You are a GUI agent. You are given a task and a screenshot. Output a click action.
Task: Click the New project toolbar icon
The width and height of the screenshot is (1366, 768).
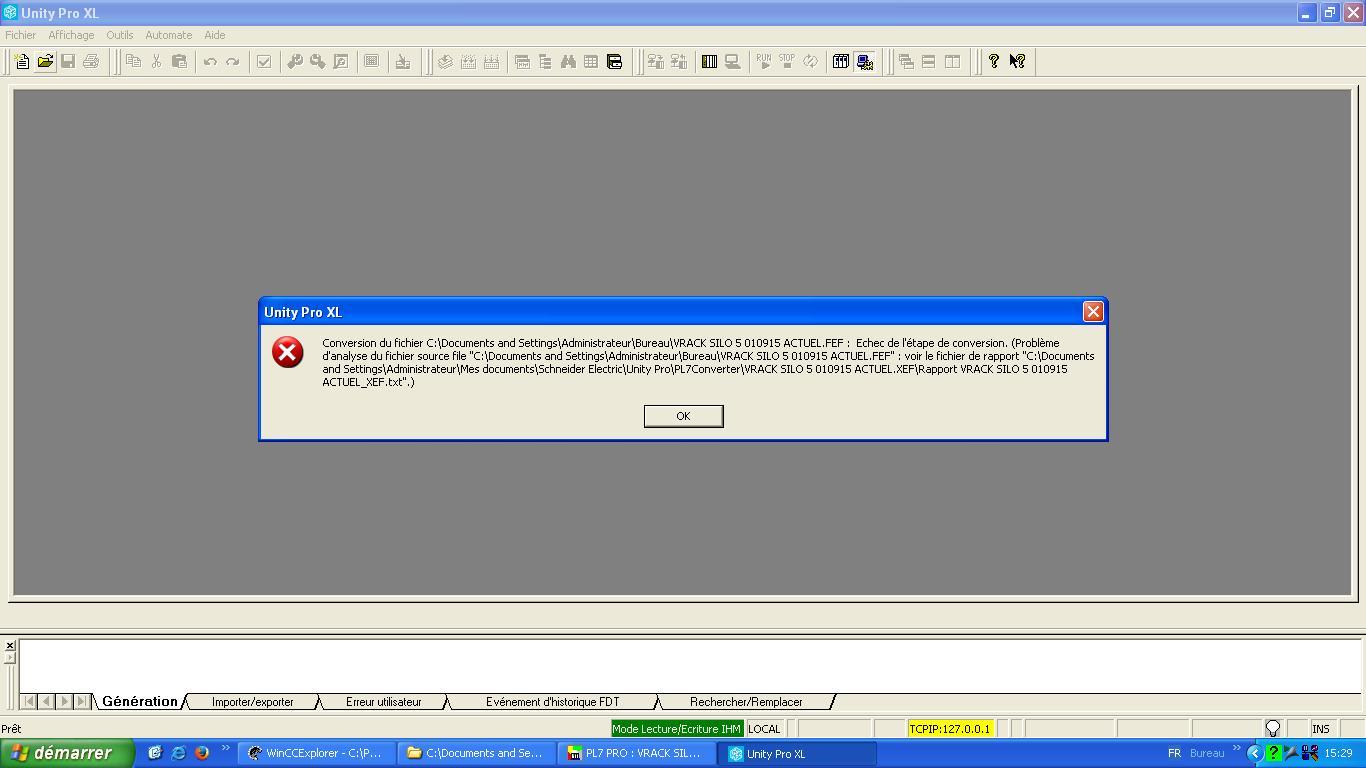point(22,62)
